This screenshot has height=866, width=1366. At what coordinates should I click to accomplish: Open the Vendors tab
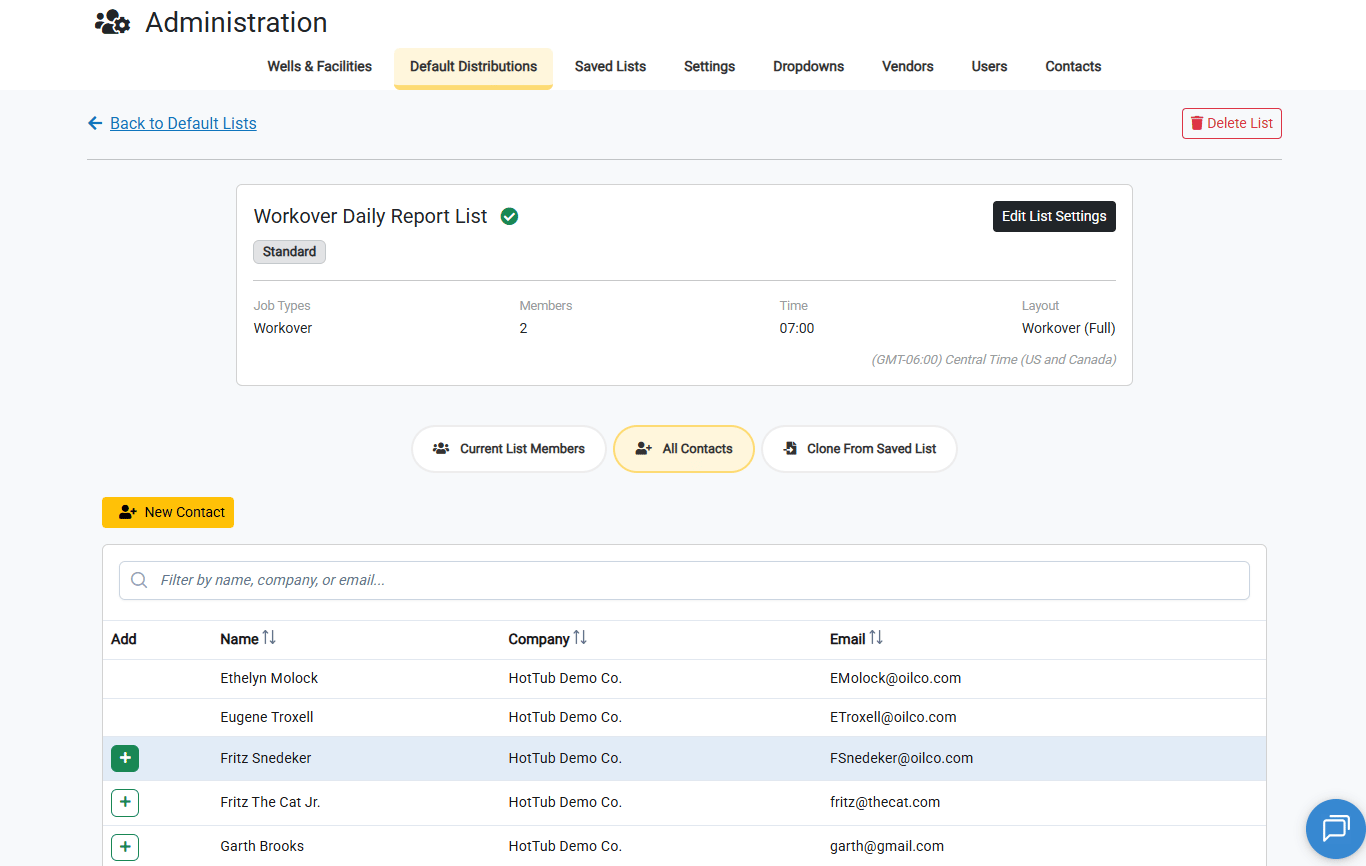coord(908,67)
